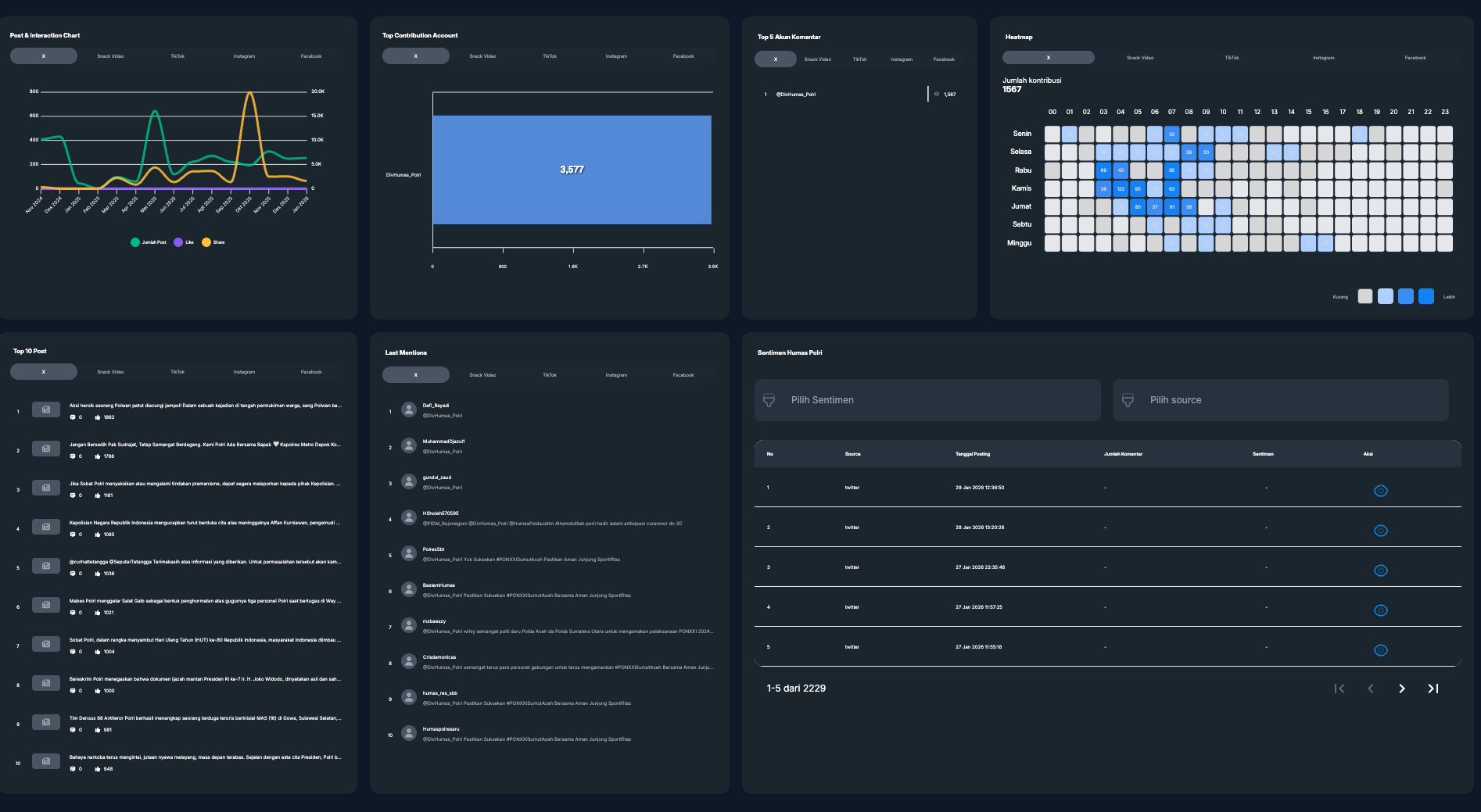The width and height of the screenshot is (1481, 812).
Task: Click Defi_Rayadi's avatar icon in Last Mentions
Action: pos(407,409)
